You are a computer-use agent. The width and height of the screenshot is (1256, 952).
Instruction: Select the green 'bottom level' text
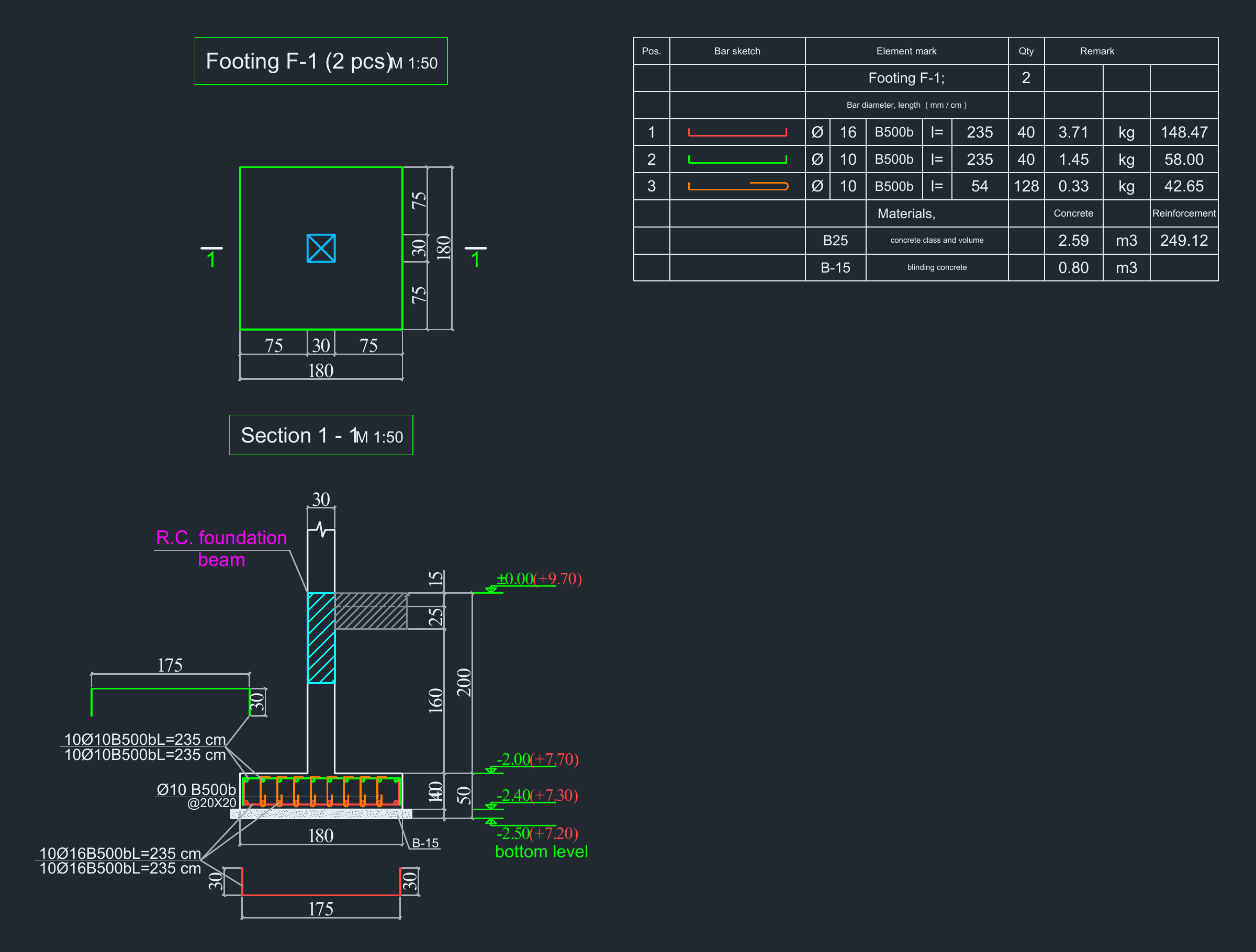tap(541, 852)
